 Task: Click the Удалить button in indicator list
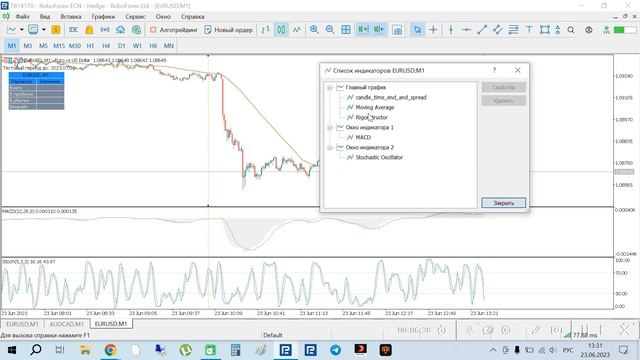point(504,100)
